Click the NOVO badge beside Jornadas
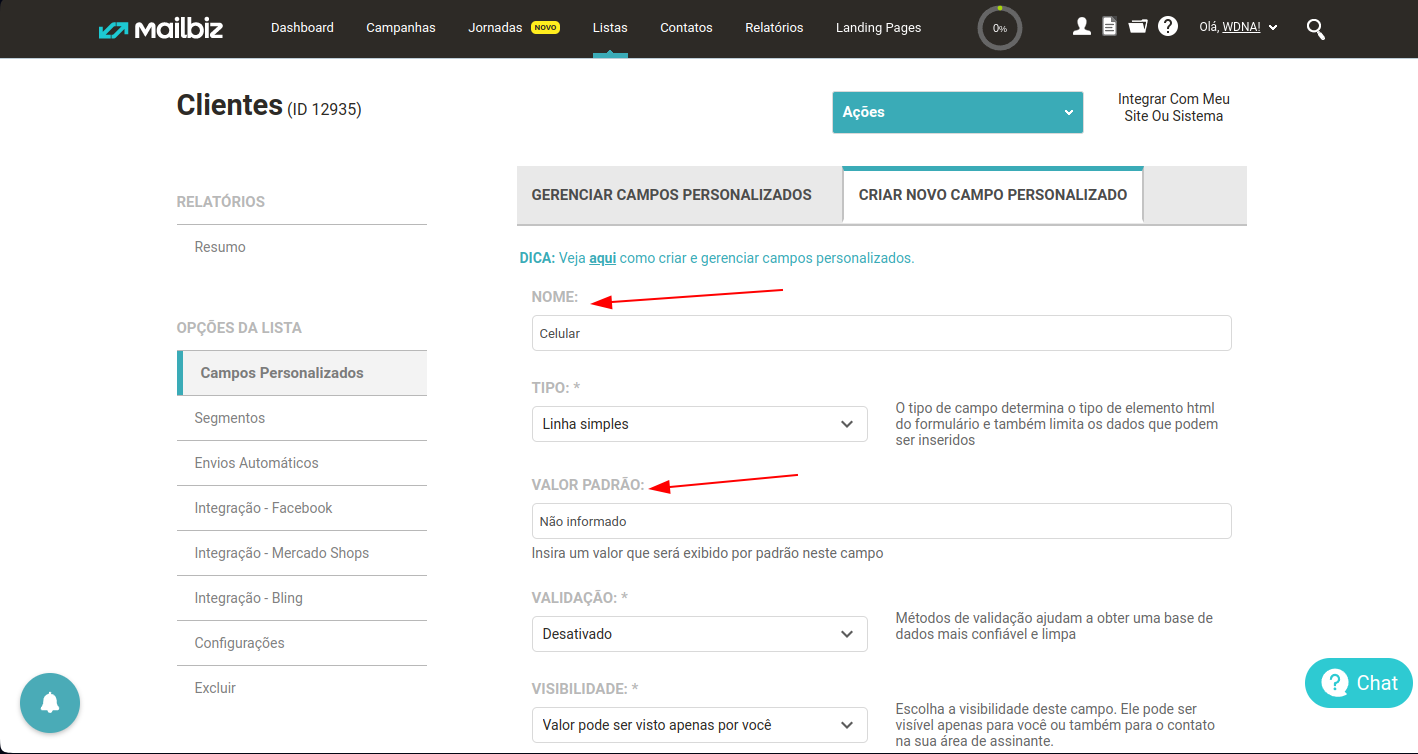This screenshot has height=754, width=1418. click(545, 28)
